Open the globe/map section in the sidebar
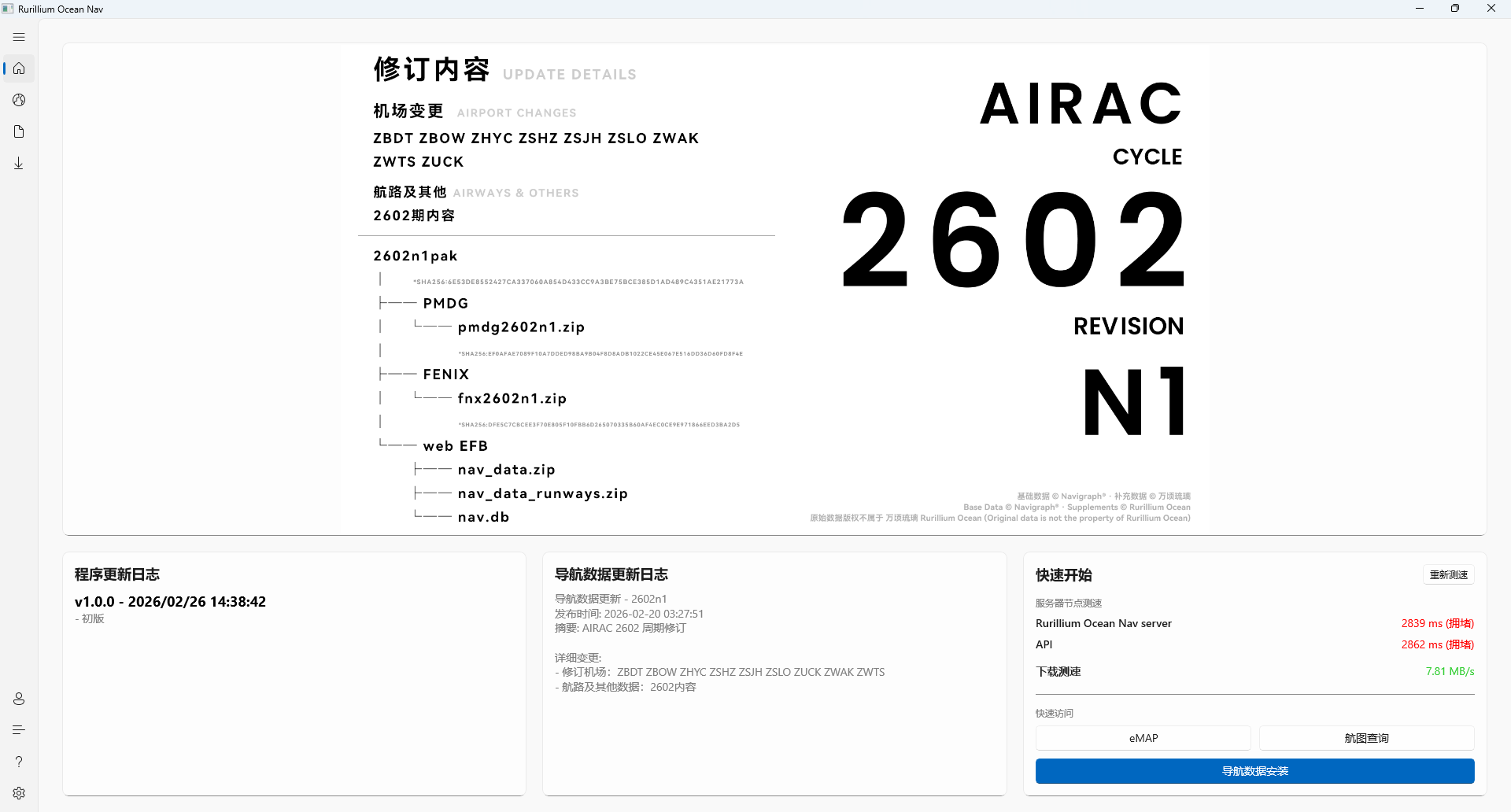The height and width of the screenshot is (812, 1511). [x=19, y=100]
